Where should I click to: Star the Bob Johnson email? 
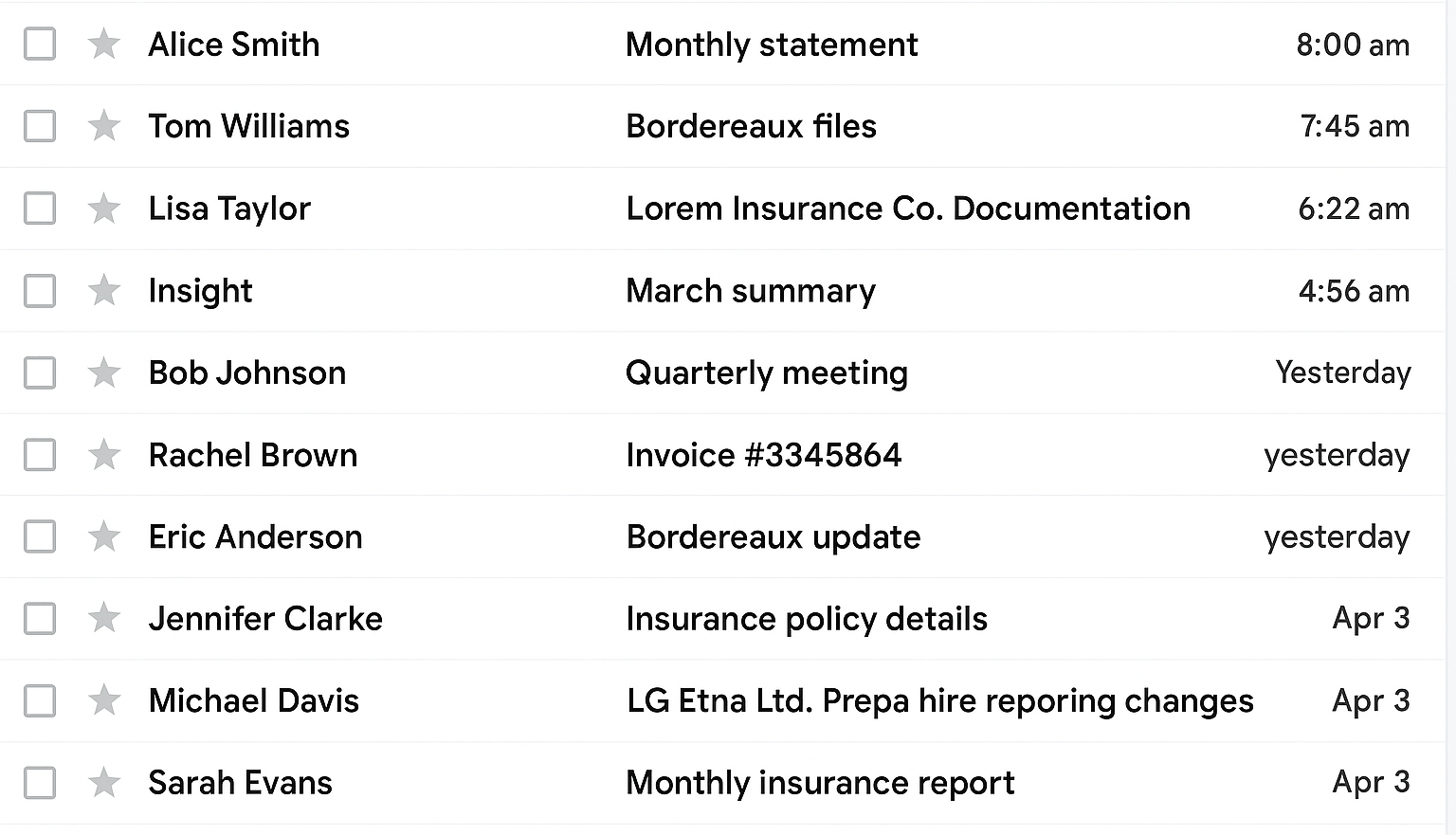[x=103, y=372]
